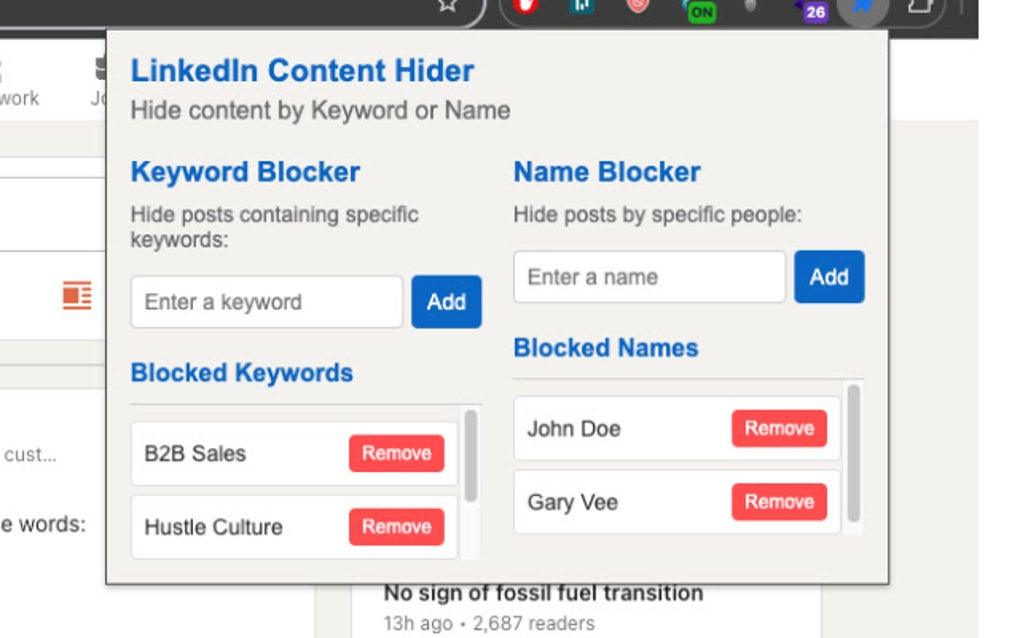The height and width of the screenshot is (638, 1020).
Task: Remove the Hustle Culture blocked keyword
Action: (x=397, y=527)
